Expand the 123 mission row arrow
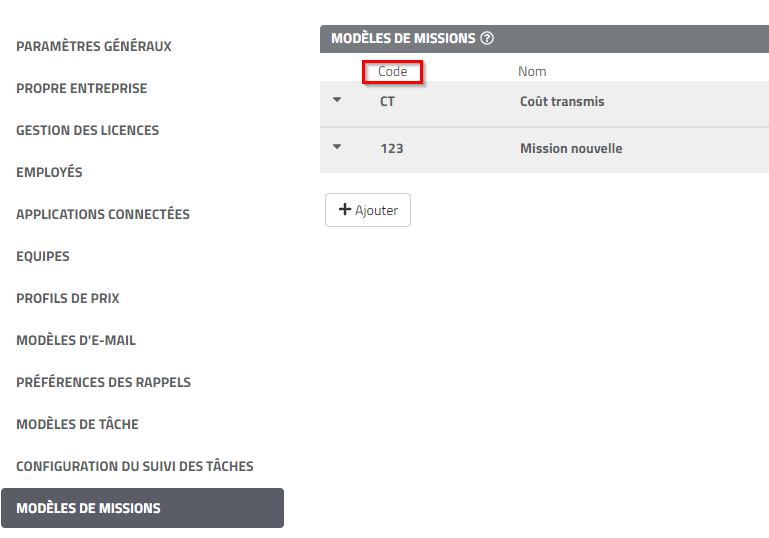Viewport: 769px width, 538px height. pos(337,147)
